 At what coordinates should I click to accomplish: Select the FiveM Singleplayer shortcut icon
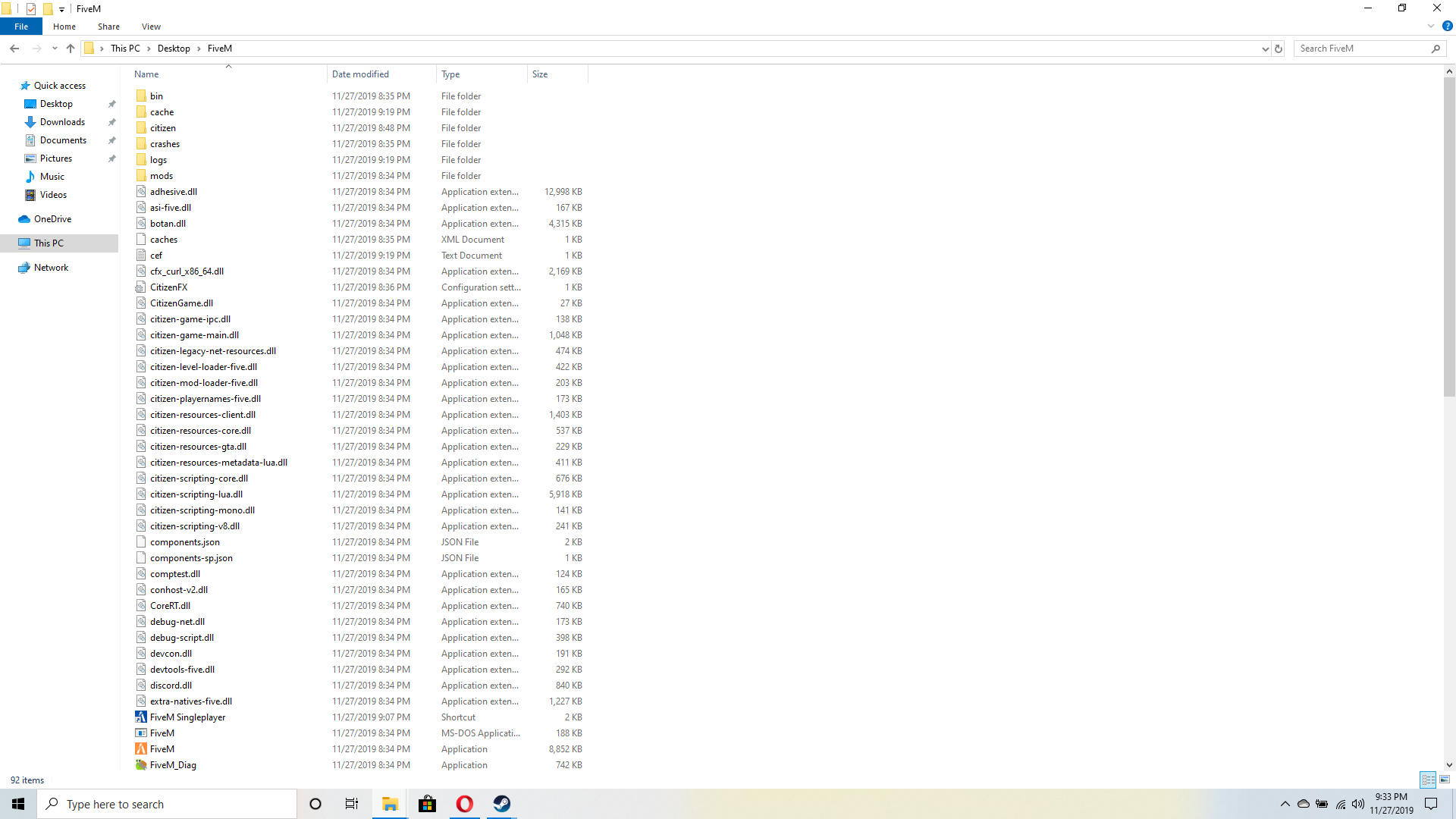tap(141, 717)
